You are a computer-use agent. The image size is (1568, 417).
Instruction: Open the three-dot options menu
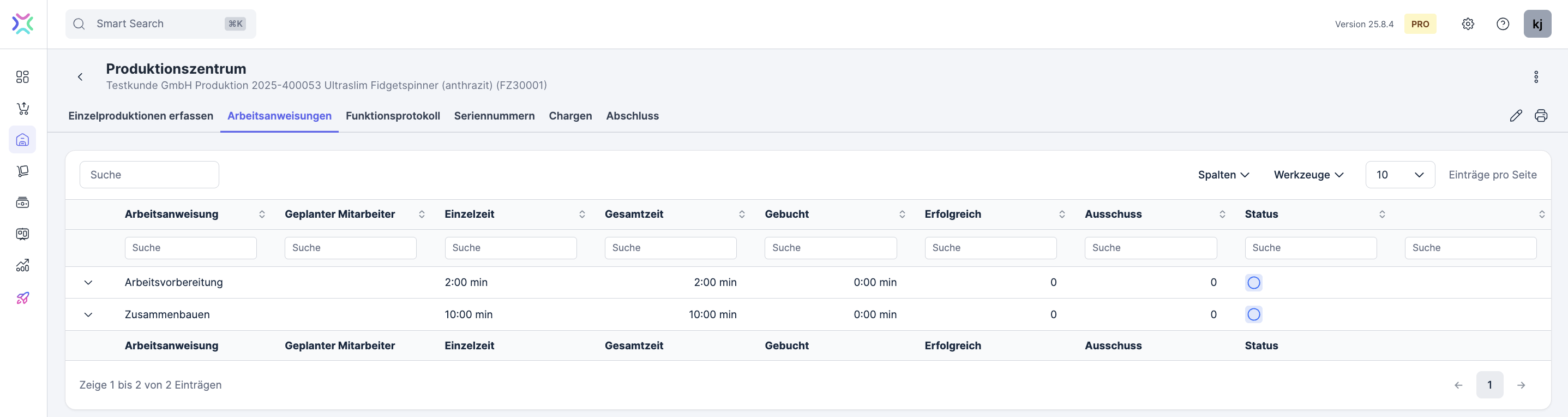coord(1536,77)
